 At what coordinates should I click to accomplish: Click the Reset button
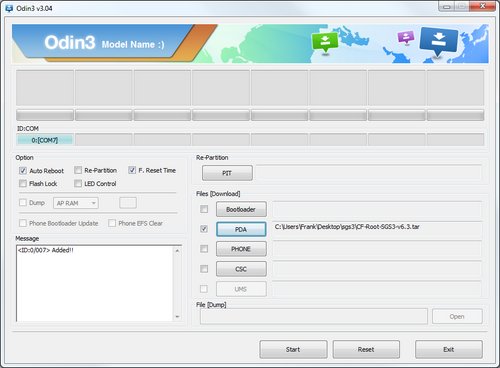(366, 349)
